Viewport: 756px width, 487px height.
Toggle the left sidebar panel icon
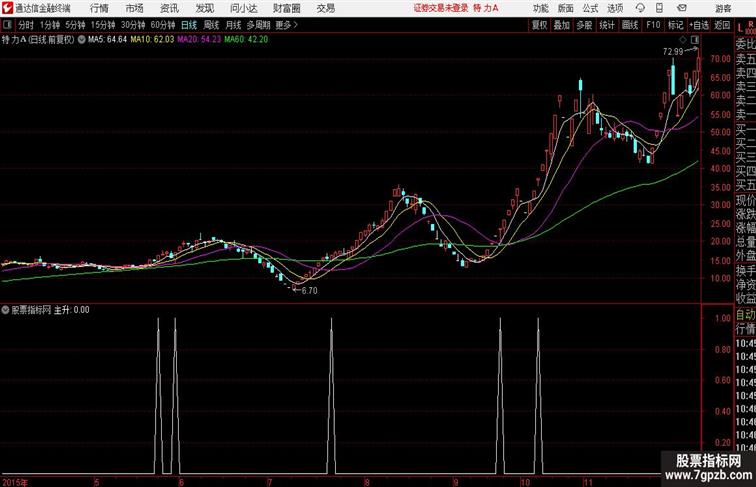pyautogui.click(x=7, y=25)
